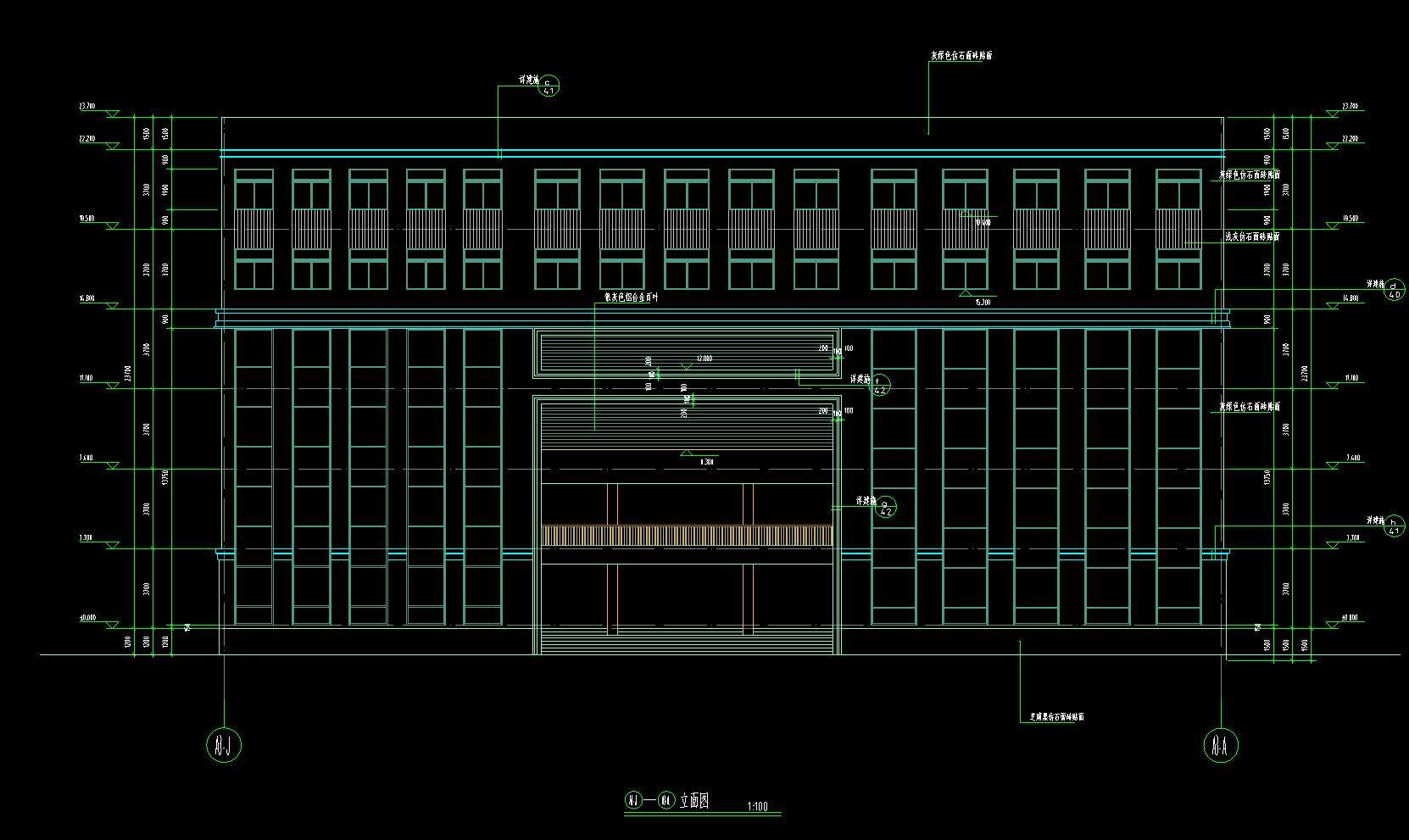
Task: Select the c/41 detail callout circle at top
Action: click(549, 85)
